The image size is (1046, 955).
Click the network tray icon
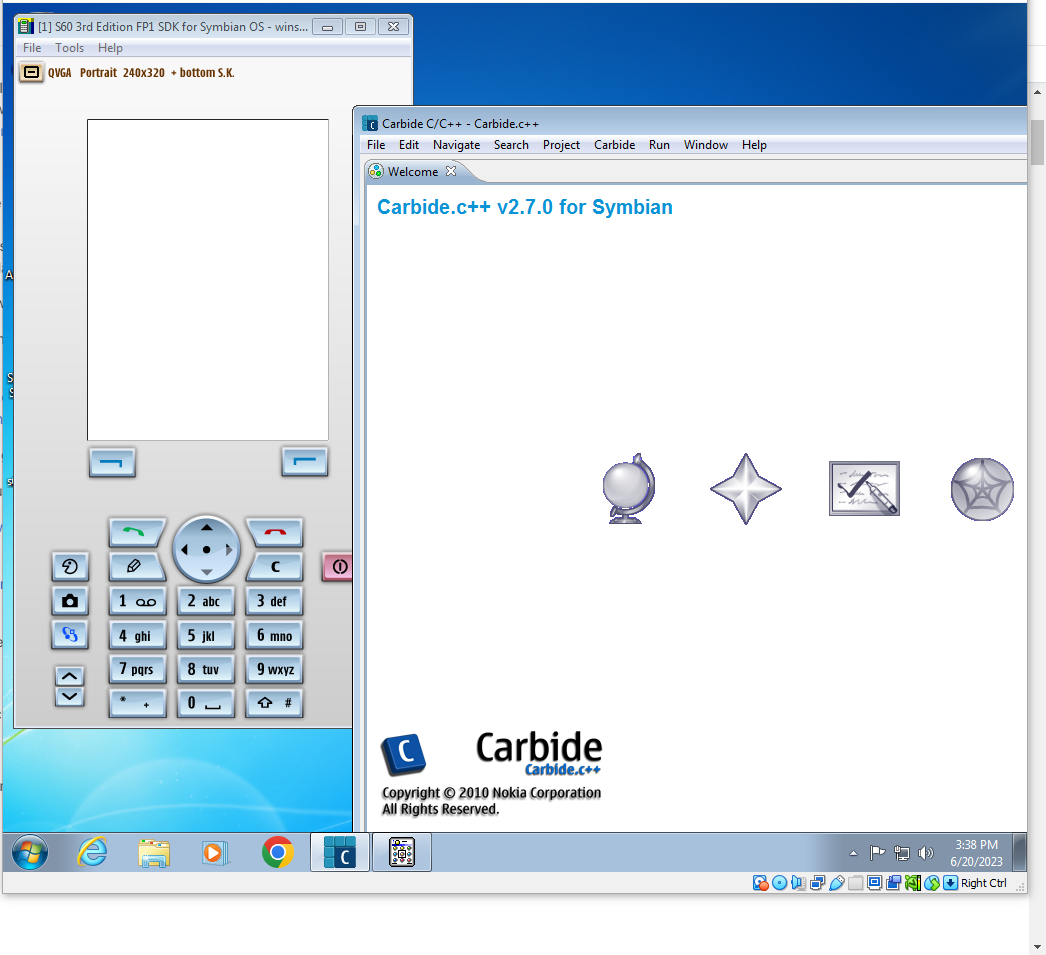[x=901, y=853]
